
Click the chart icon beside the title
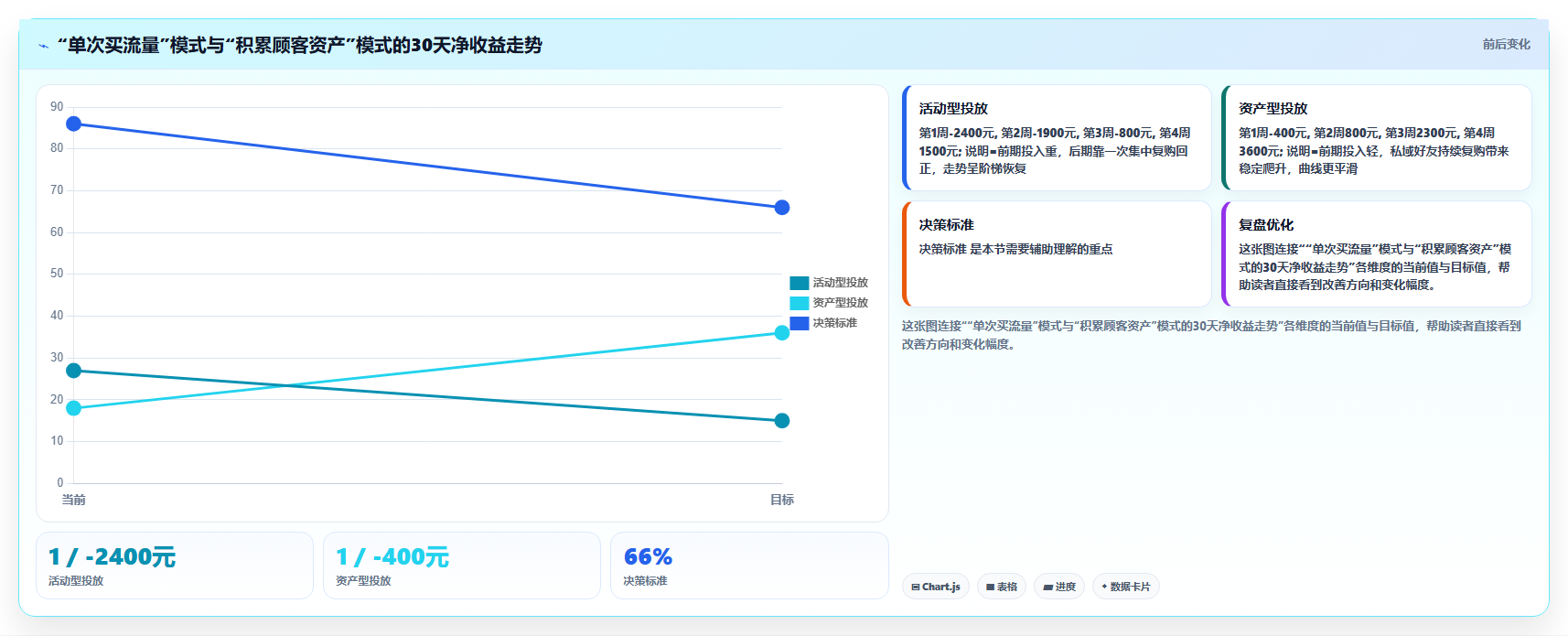(x=43, y=46)
